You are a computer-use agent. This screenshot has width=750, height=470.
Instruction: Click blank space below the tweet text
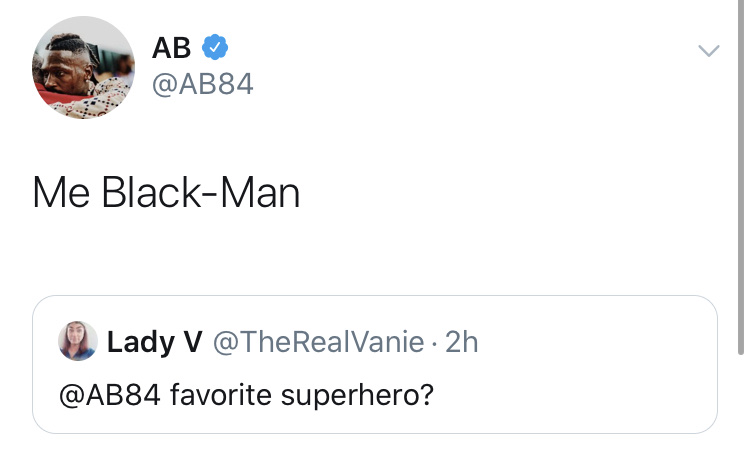pyautogui.click(x=375, y=255)
